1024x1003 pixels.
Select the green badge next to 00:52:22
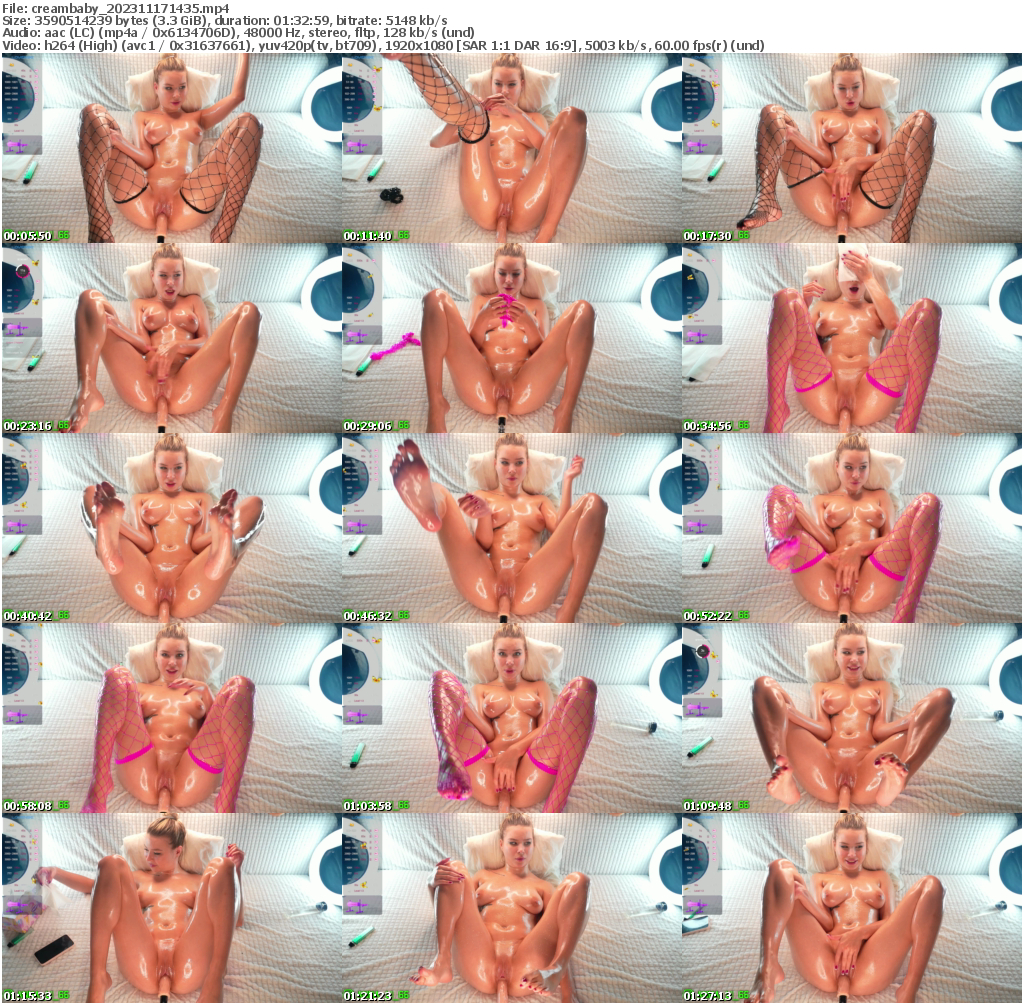coord(742,613)
